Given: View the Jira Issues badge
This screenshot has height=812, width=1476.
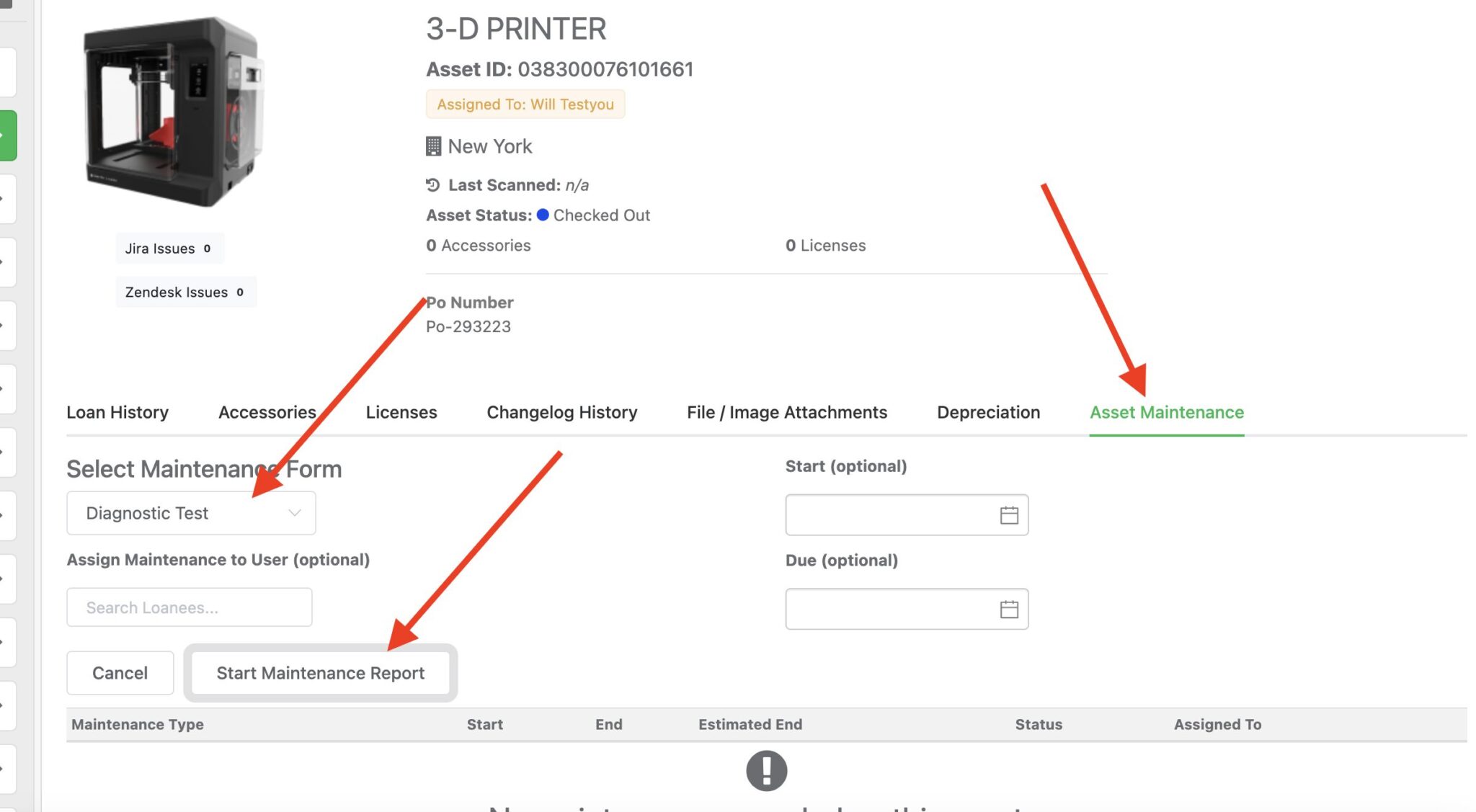Looking at the screenshot, I should [x=169, y=248].
